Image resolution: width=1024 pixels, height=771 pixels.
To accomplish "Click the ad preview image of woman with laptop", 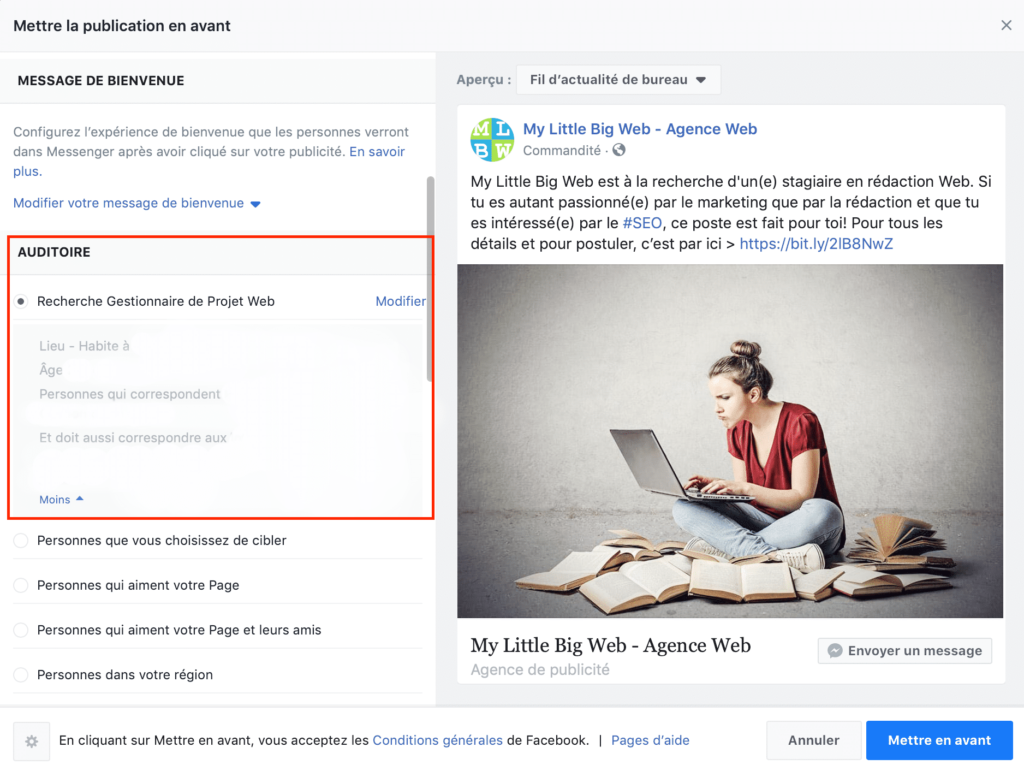I will tap(730, 441).
